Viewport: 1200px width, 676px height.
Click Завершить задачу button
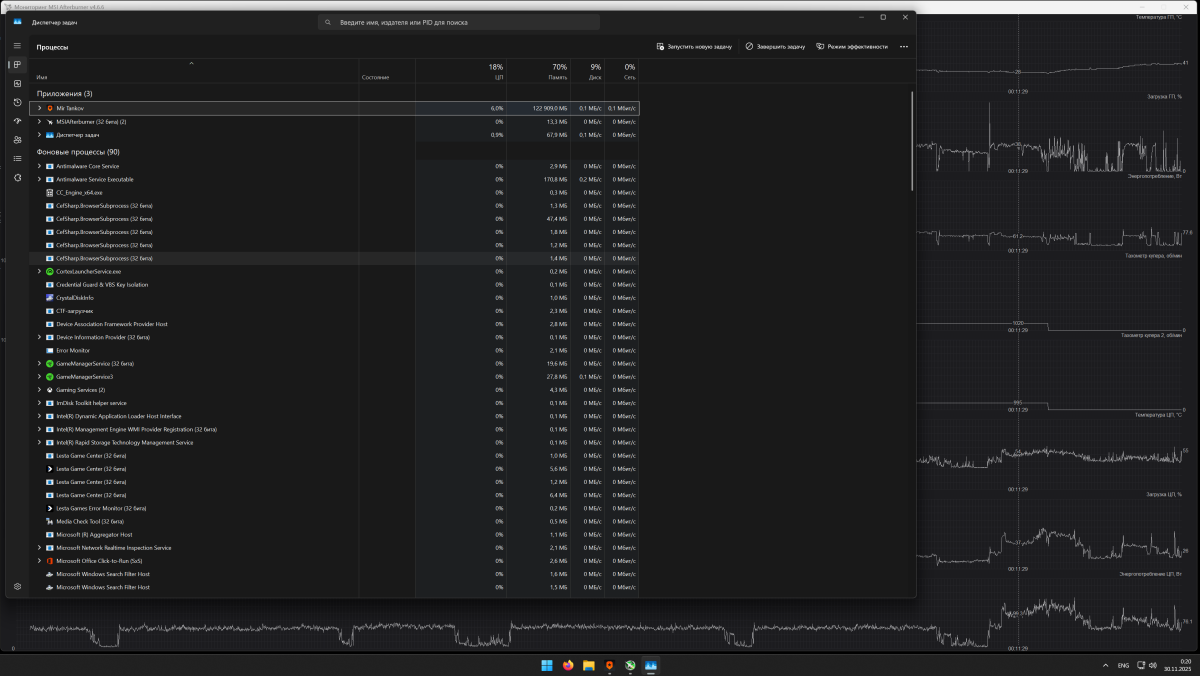click(775, 46)
